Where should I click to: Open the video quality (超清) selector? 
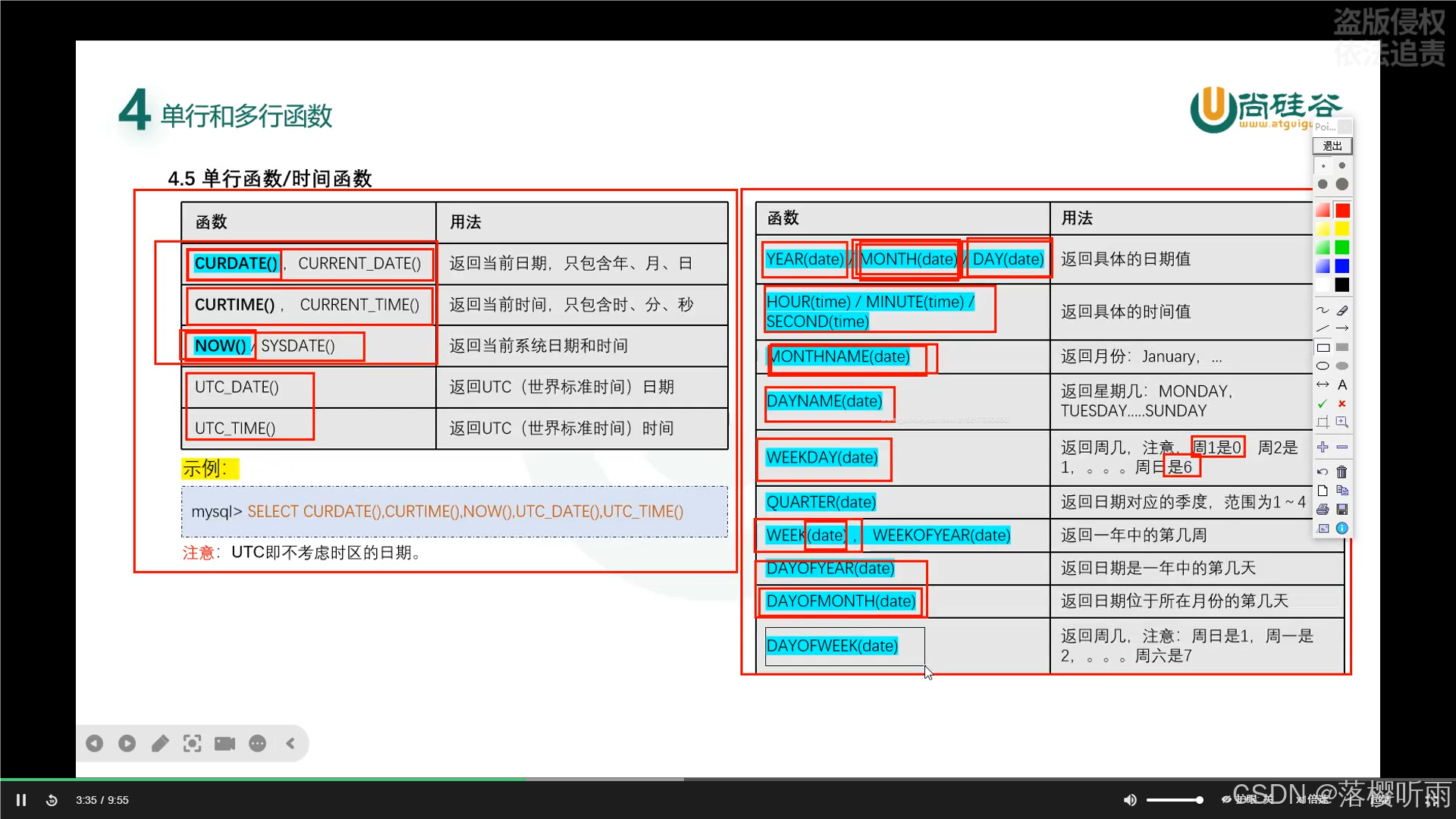click(1382, 799)
